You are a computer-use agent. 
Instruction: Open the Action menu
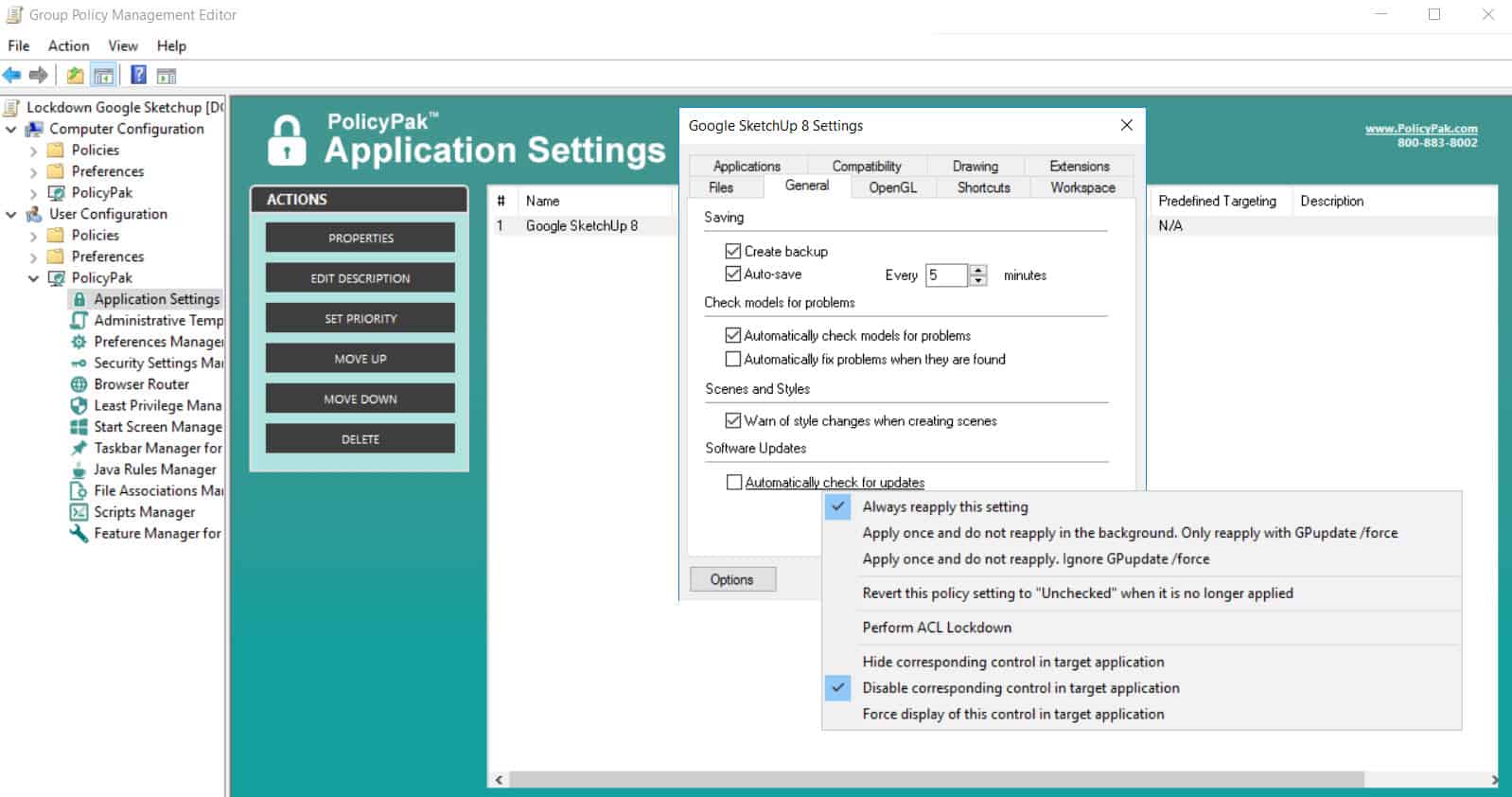(x=69, y=45)
